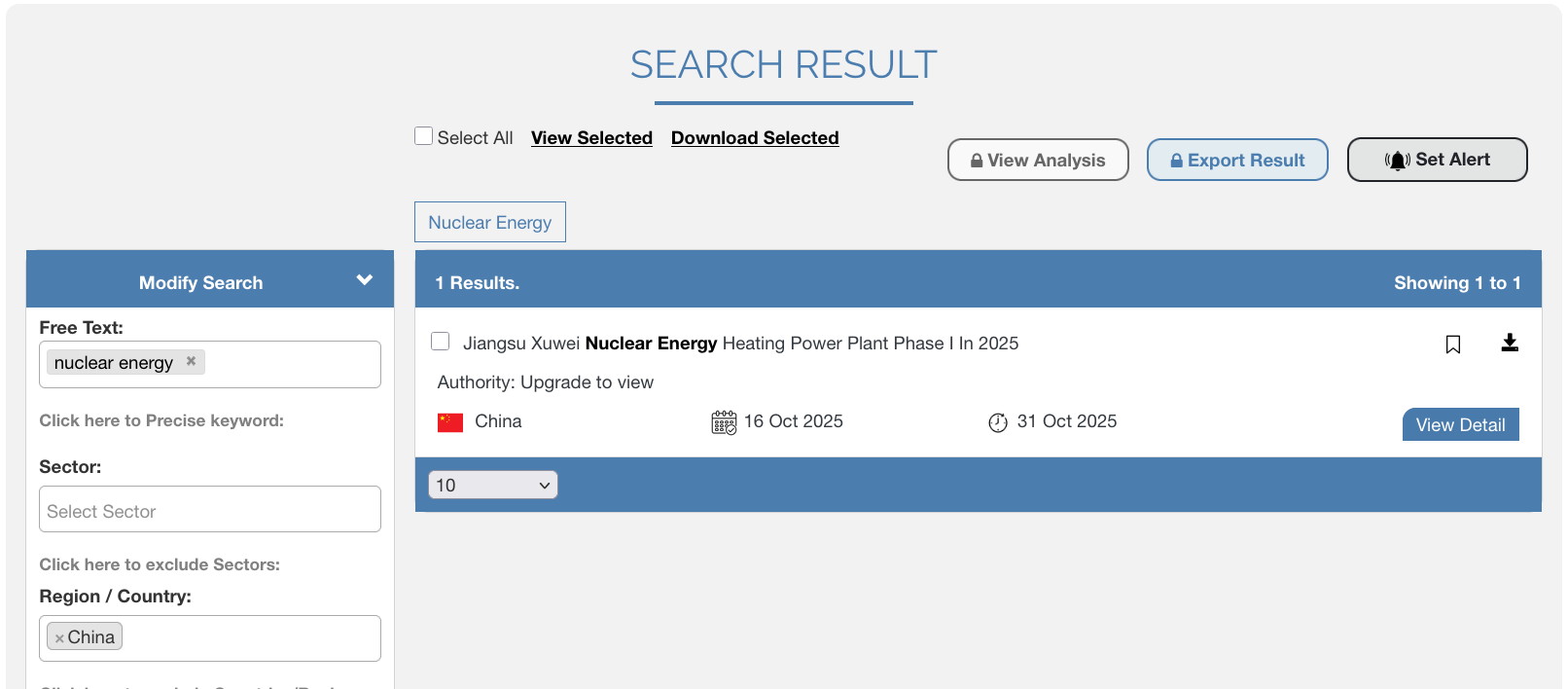Remove China from Region / Country filter
The image size is (1568, 689).
pyautogui.click(x=59, y=638)
